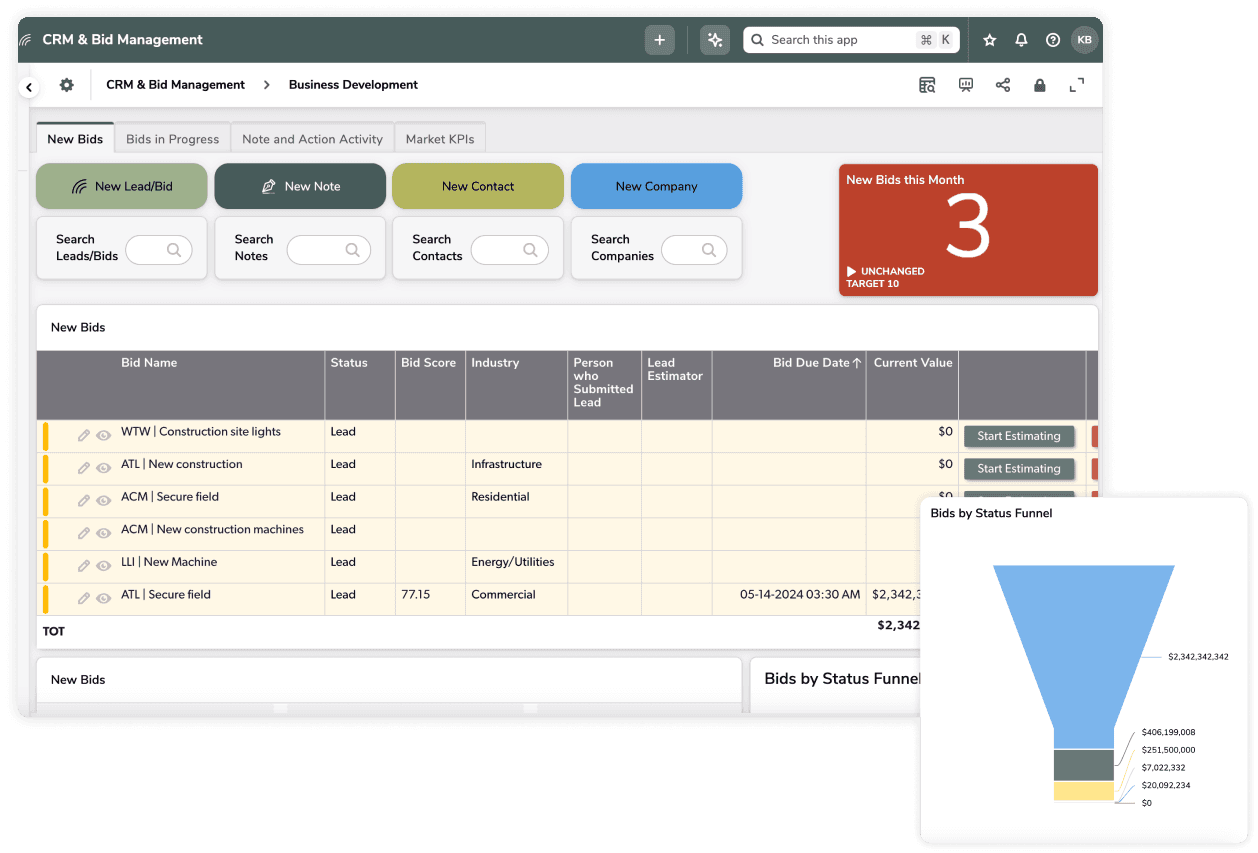
Task: Open the Market KPIs tab
Action: [x=439, y=139]
